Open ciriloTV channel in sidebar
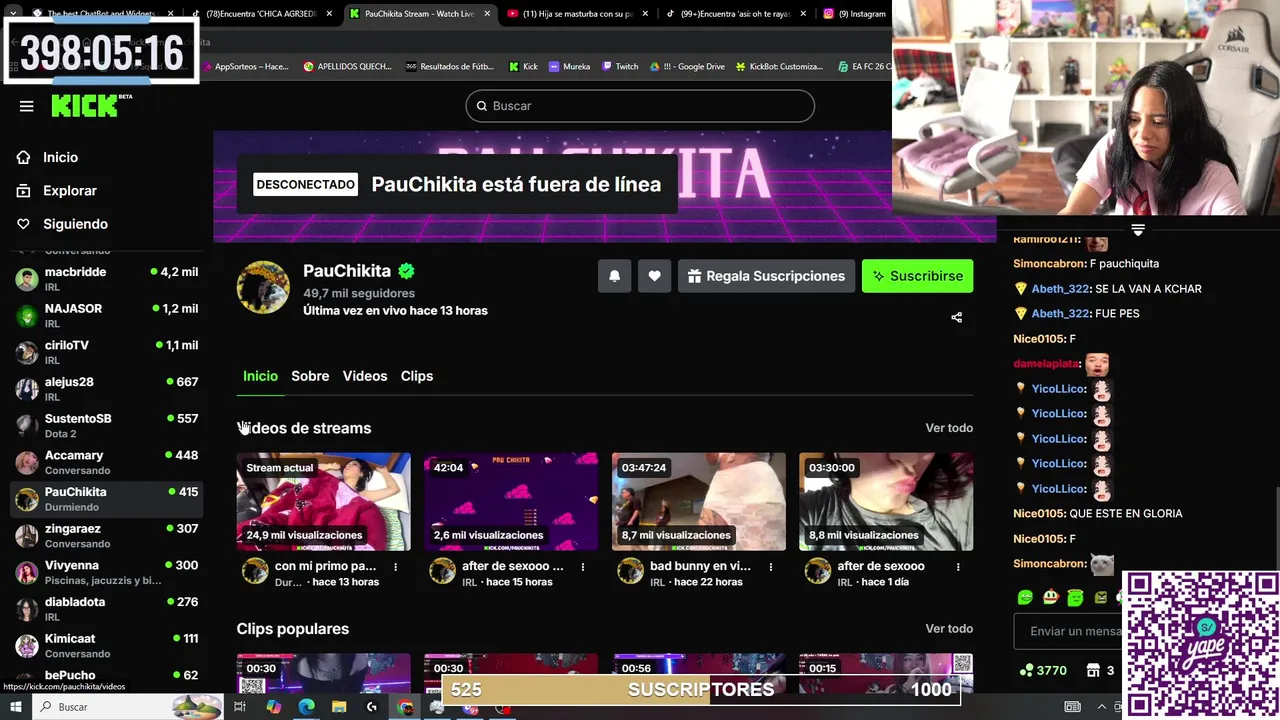 click(x=106, y=352)
